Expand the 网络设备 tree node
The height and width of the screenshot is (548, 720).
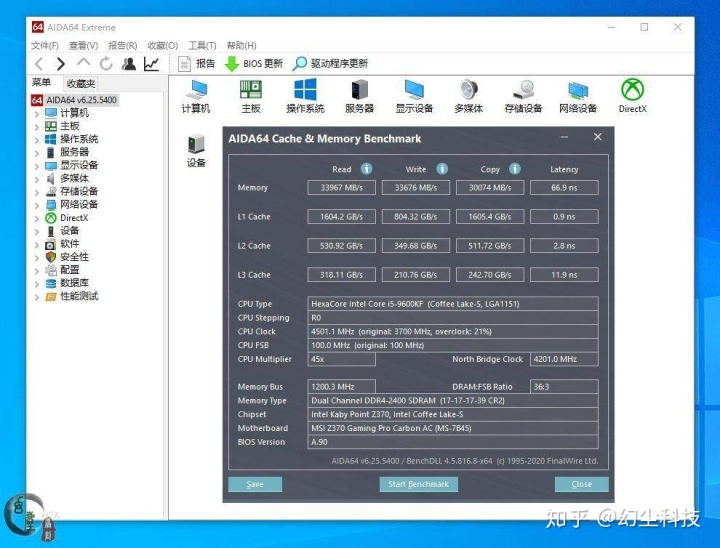(x=37, y=205)
